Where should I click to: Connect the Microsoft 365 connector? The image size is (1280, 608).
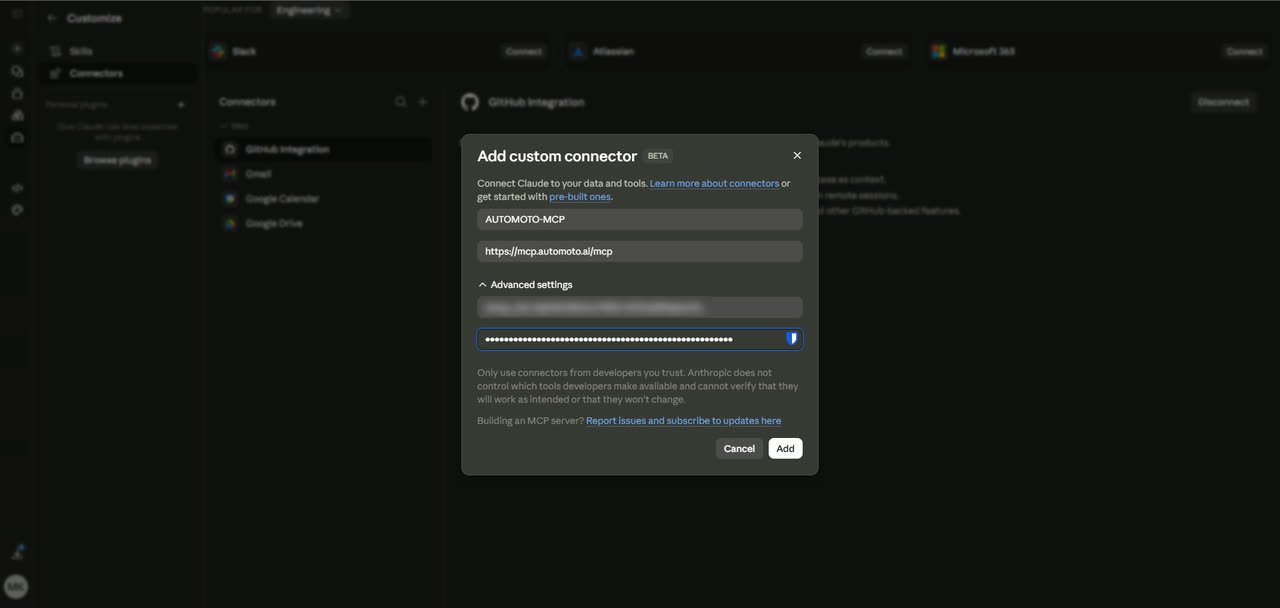pyautogui.click(x=1244, y=51)
